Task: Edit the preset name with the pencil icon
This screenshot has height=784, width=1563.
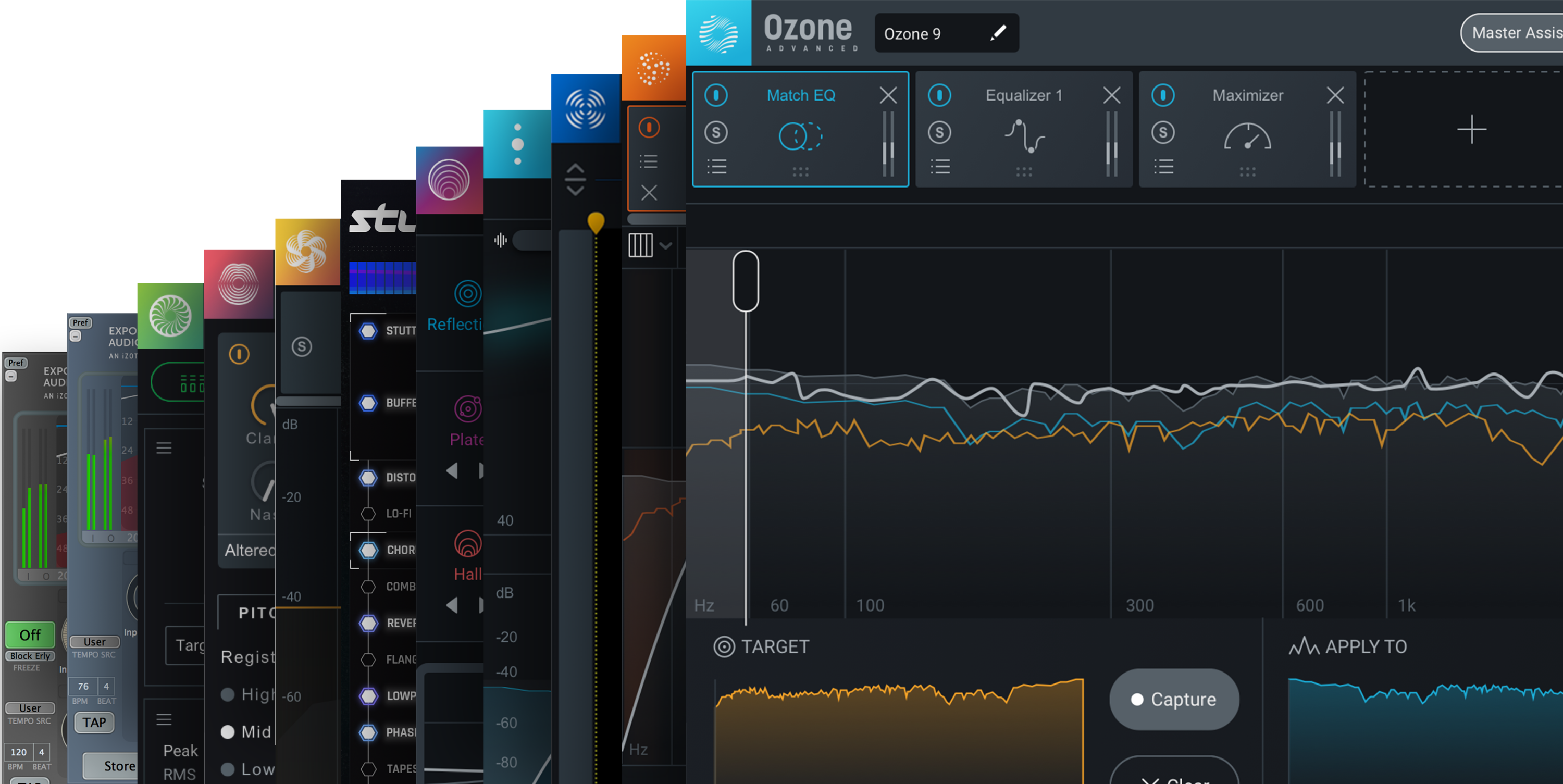Action: coord(998,33)
